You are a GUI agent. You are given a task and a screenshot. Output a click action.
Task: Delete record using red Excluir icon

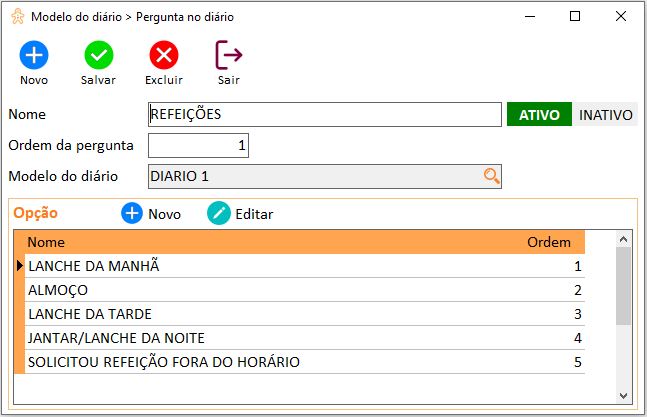[x=164, y=55]
